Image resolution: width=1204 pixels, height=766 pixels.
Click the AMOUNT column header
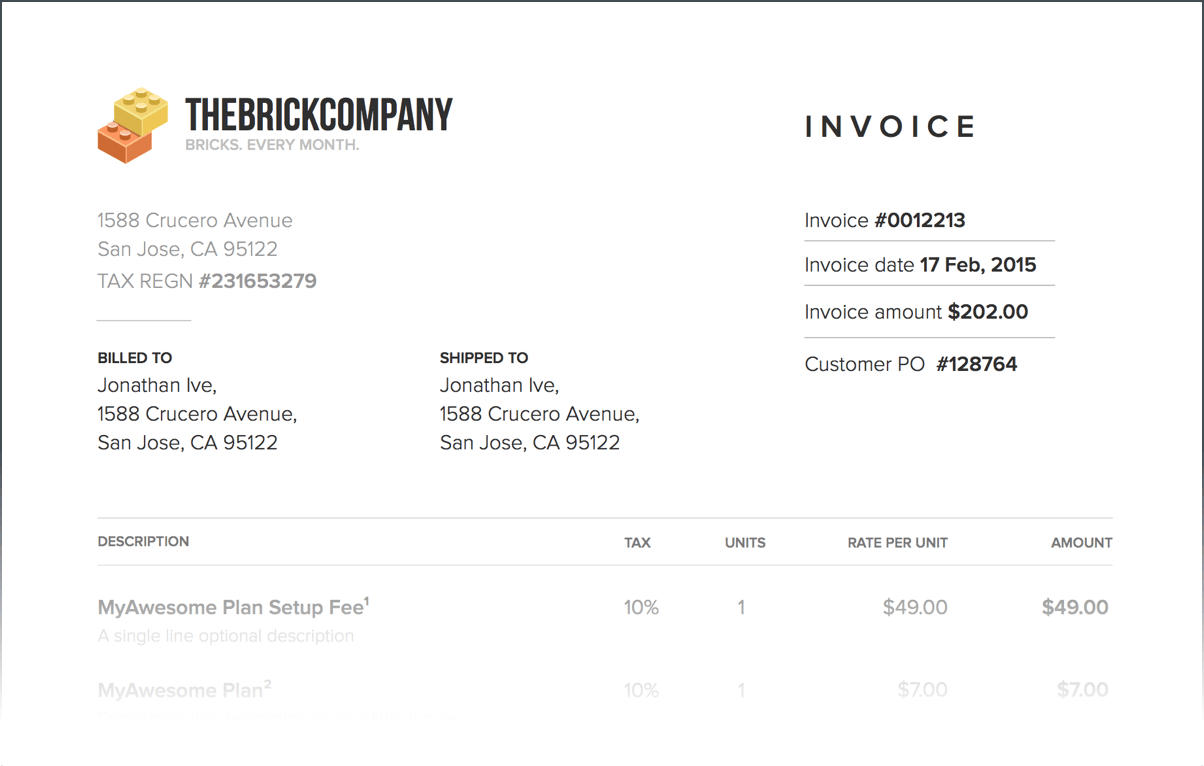point(1081,543)
